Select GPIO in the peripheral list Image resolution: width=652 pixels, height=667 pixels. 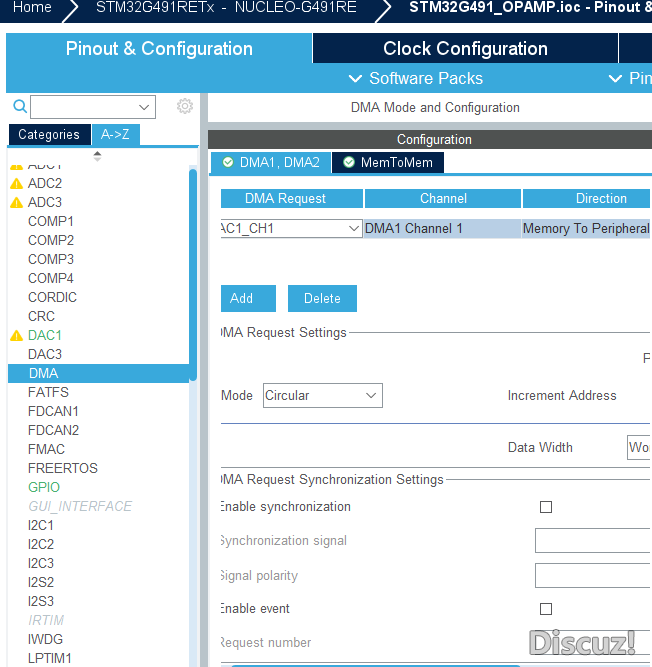tap(44, 487)
